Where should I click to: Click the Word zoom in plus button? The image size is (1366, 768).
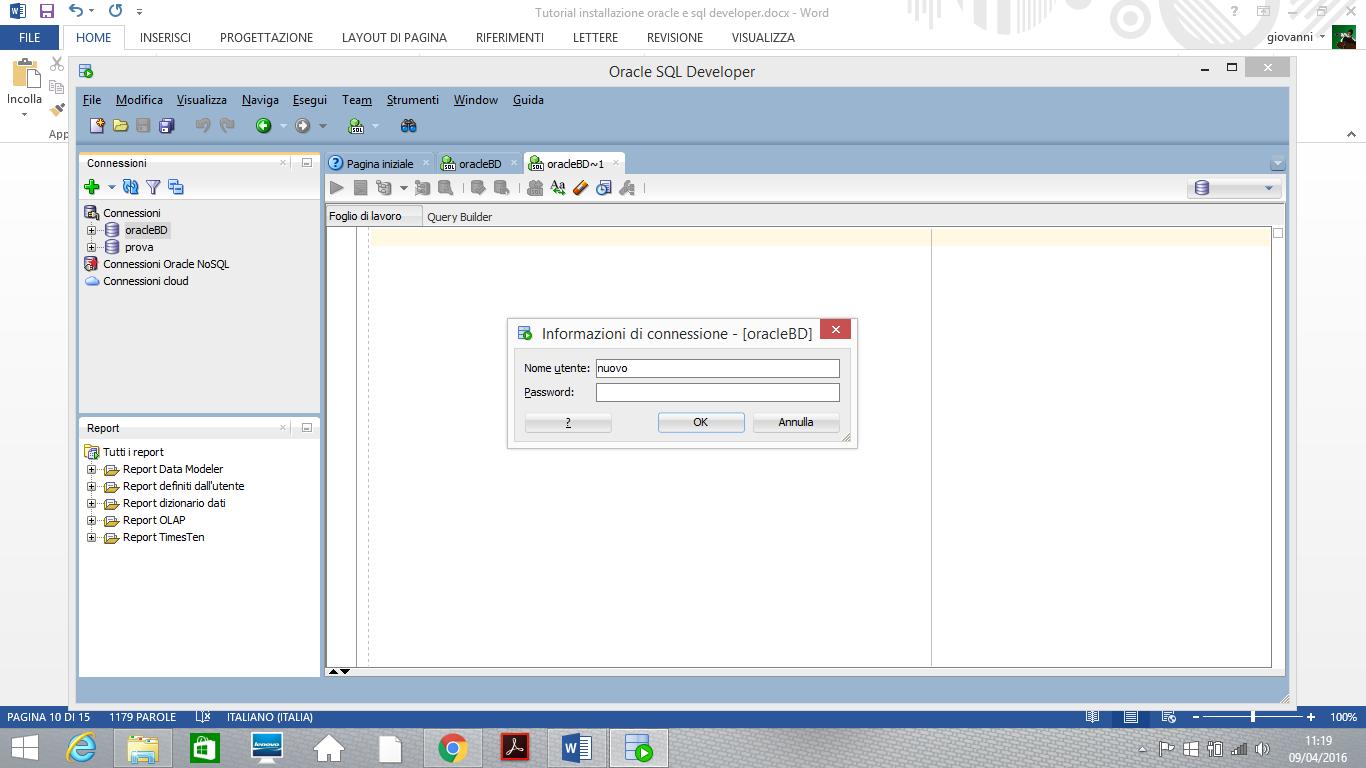coord(1311,717)
